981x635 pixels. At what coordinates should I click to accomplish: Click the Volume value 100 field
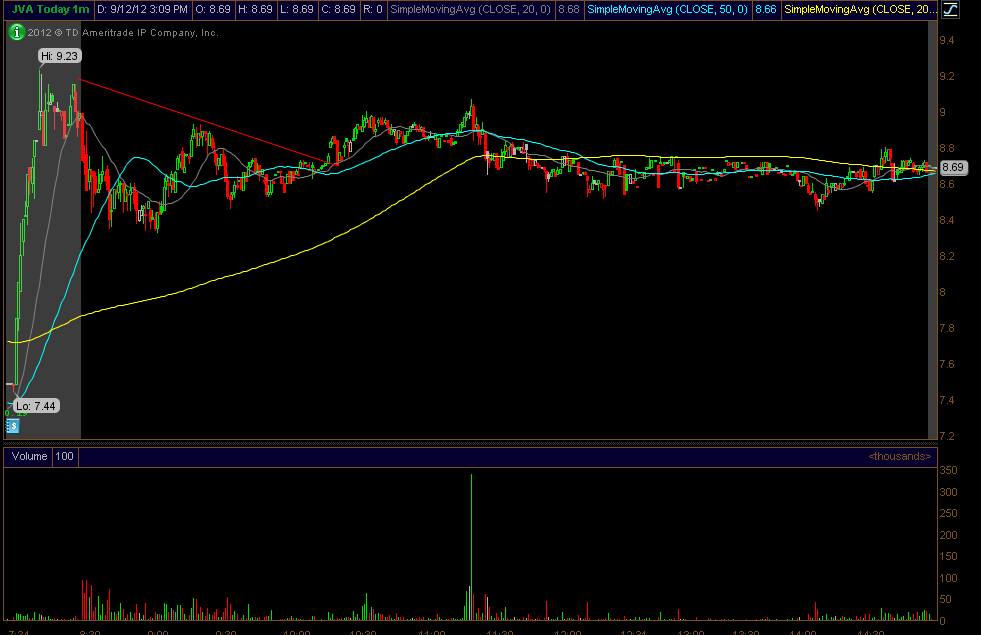pos(65,457)
